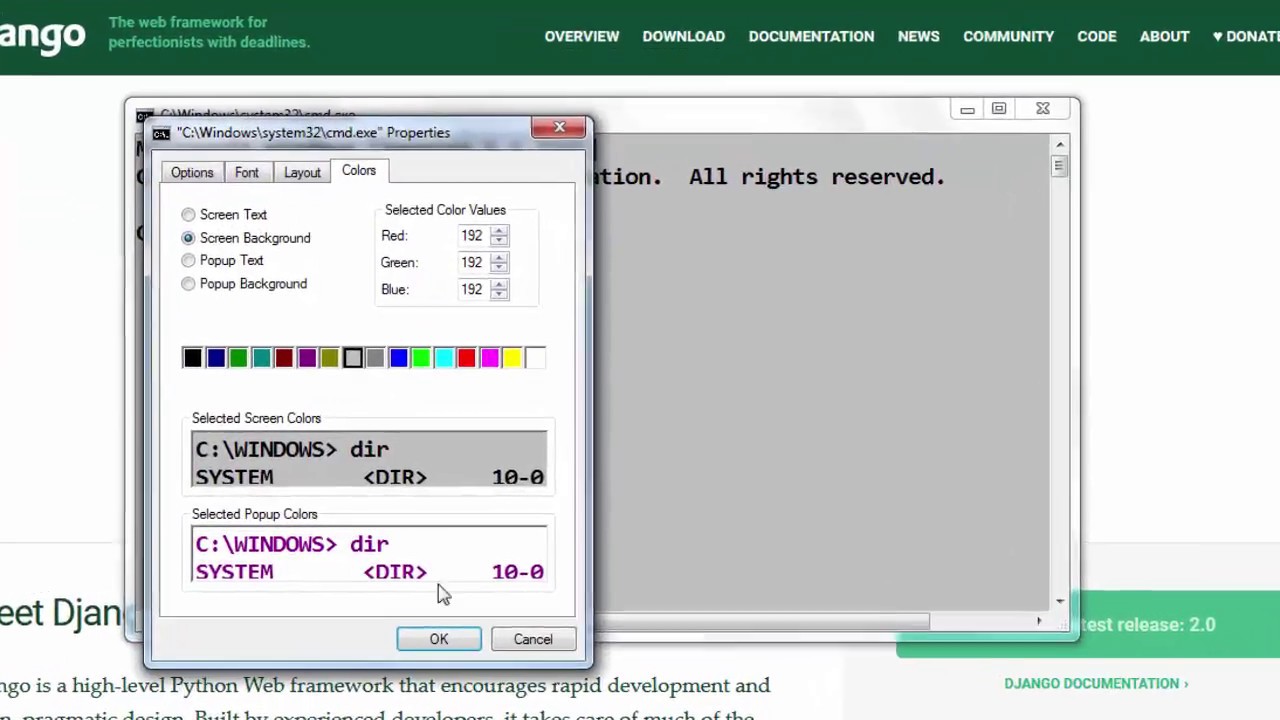
Task: Pick the black color swatch
Action: [x=193, y=358]
